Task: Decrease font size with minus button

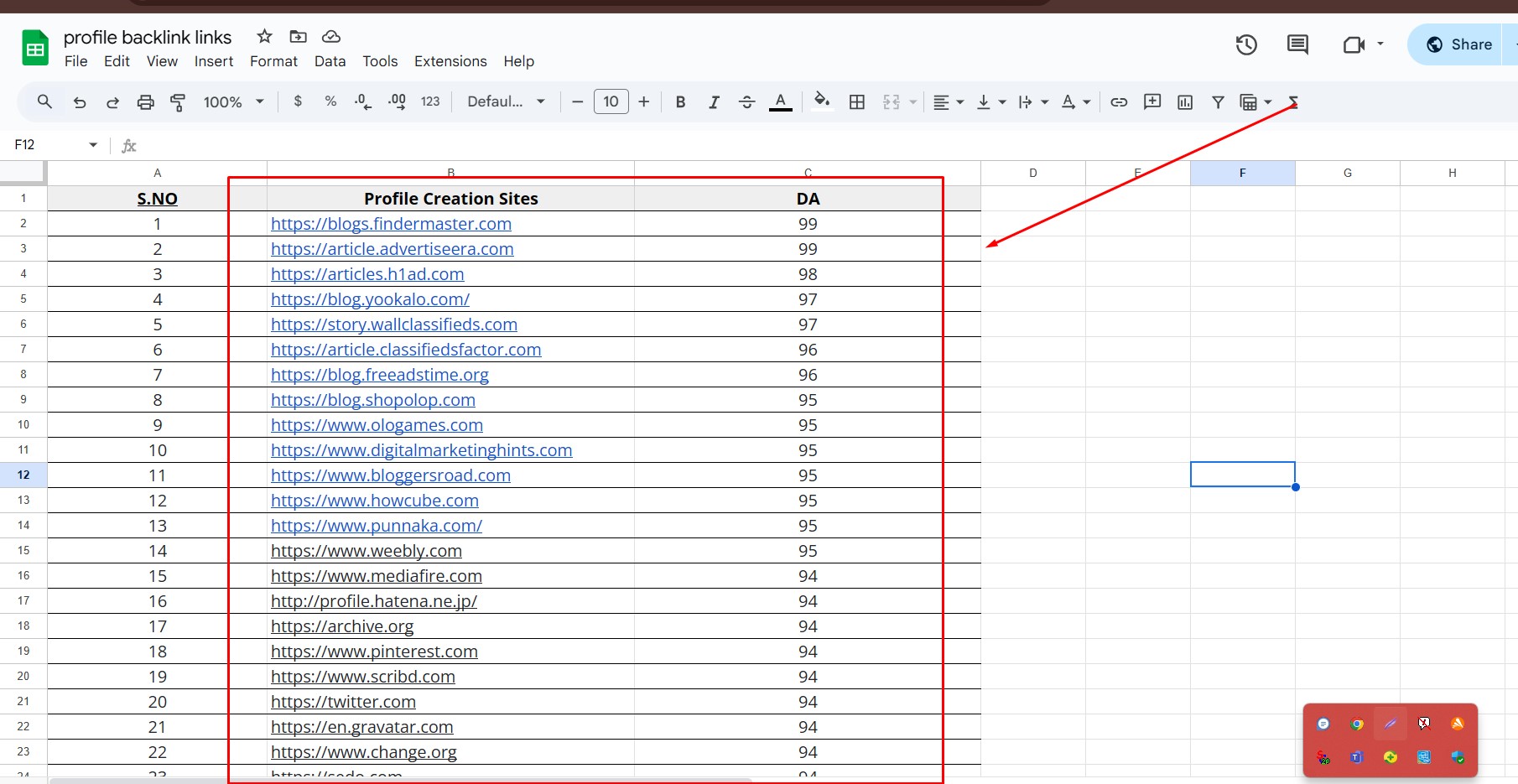Action: tap(577, 102)
